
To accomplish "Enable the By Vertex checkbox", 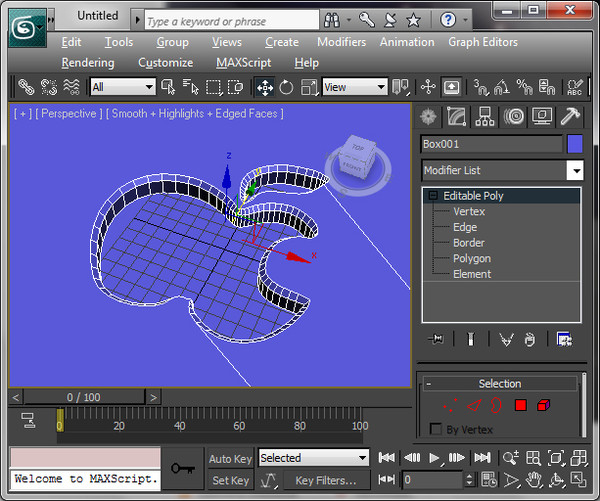I will (x=435, y=429).
